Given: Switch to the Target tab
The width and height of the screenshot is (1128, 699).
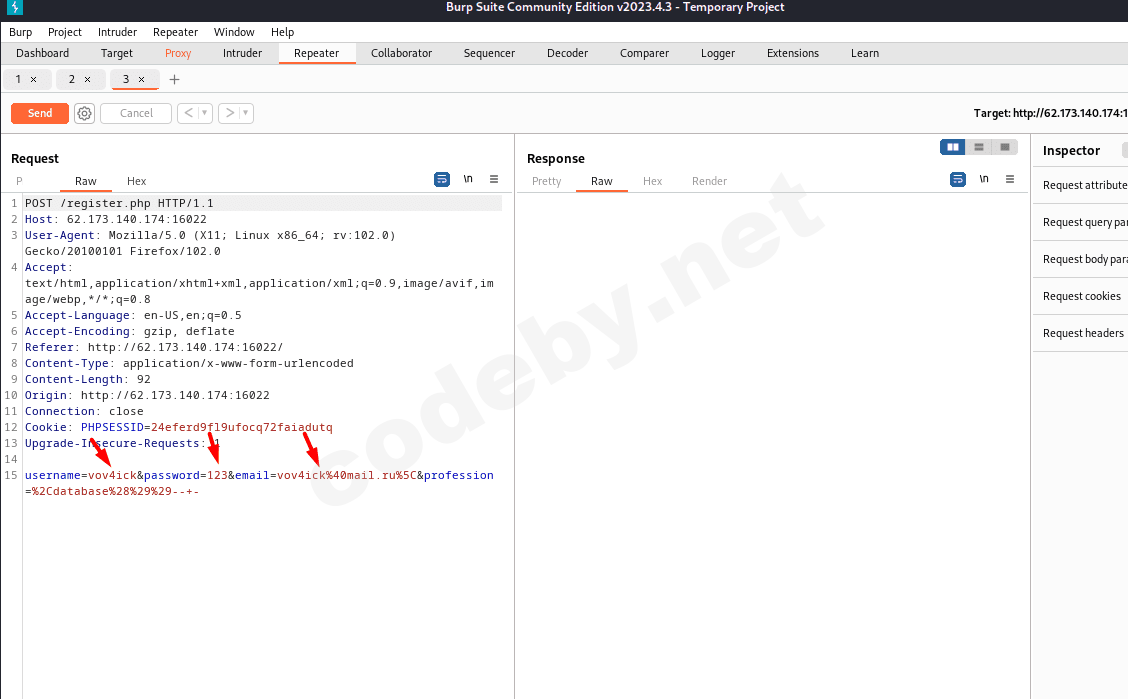Looking at the screenshot, I should pyautogui.click(x=117, y=53).
